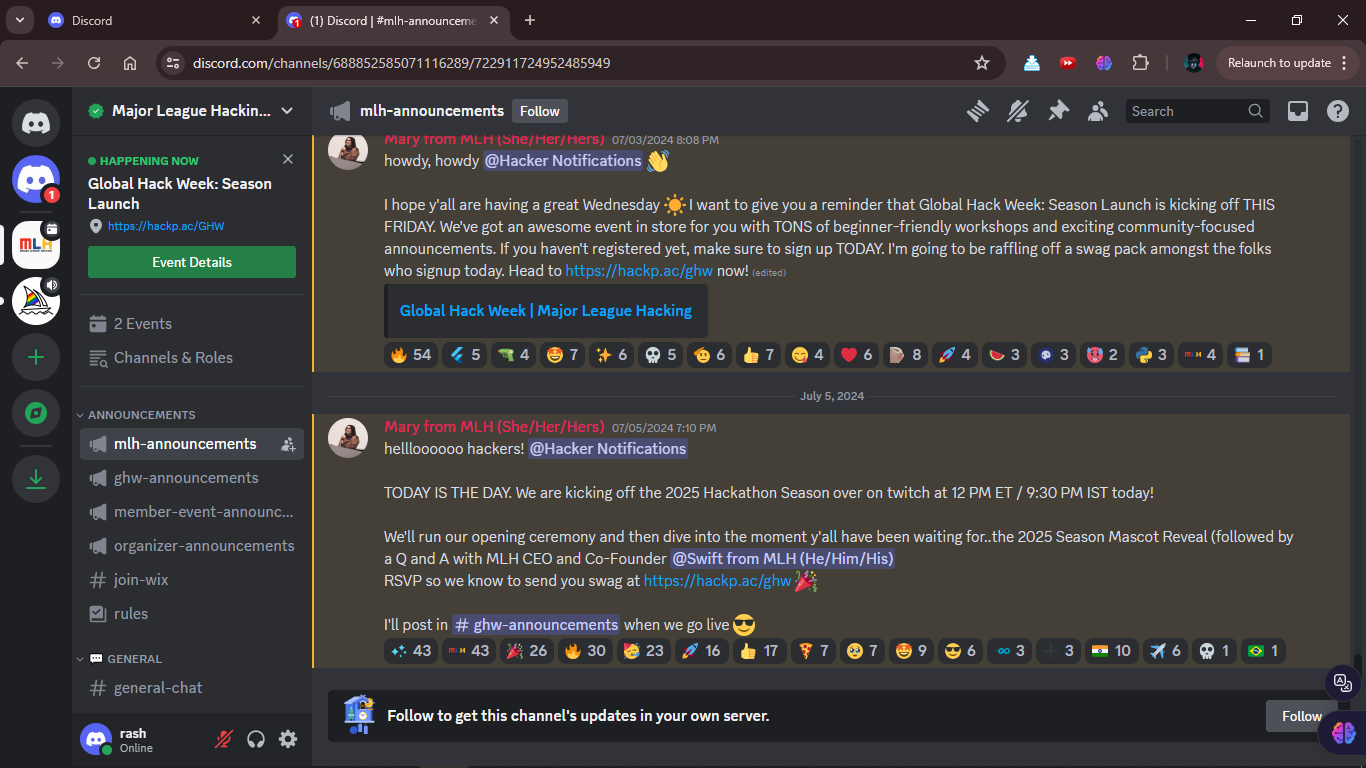The height and width of the screenshot is (768, 1366).
Task: Open Global Hack Week embed link
Action: [x=545, y=311]
